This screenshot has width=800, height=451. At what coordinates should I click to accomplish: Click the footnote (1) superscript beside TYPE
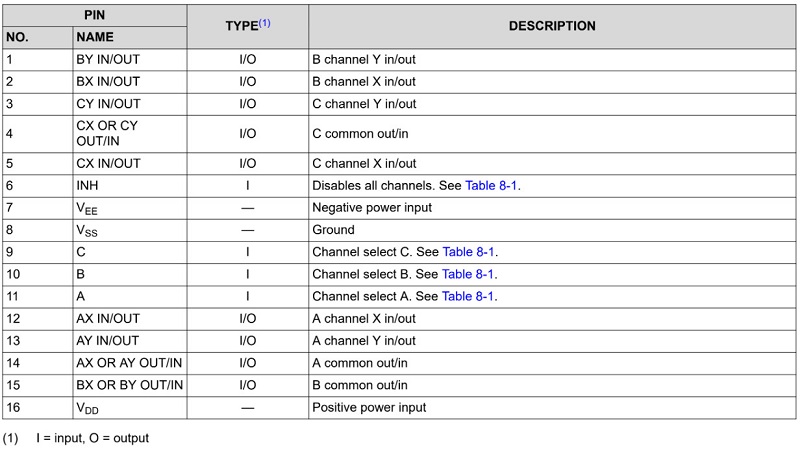coord(264,22)
